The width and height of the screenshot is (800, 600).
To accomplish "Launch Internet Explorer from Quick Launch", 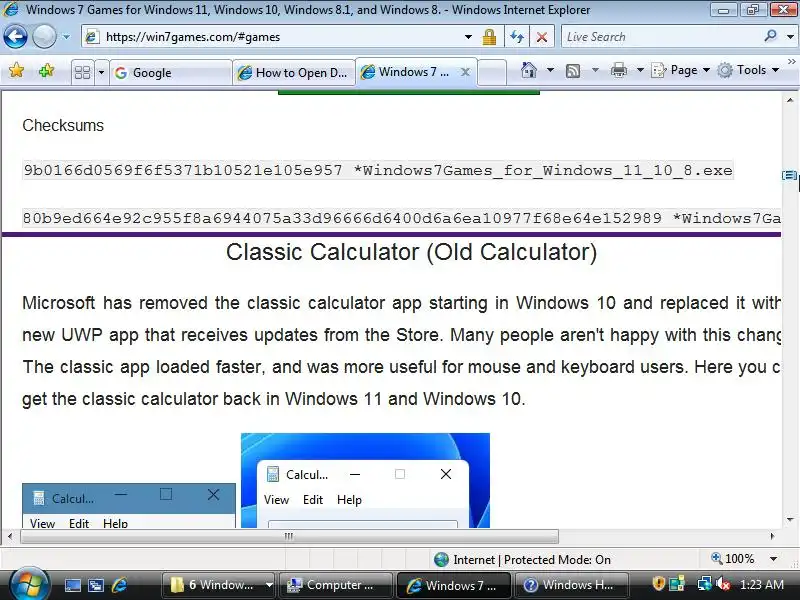I will [119, 585].
